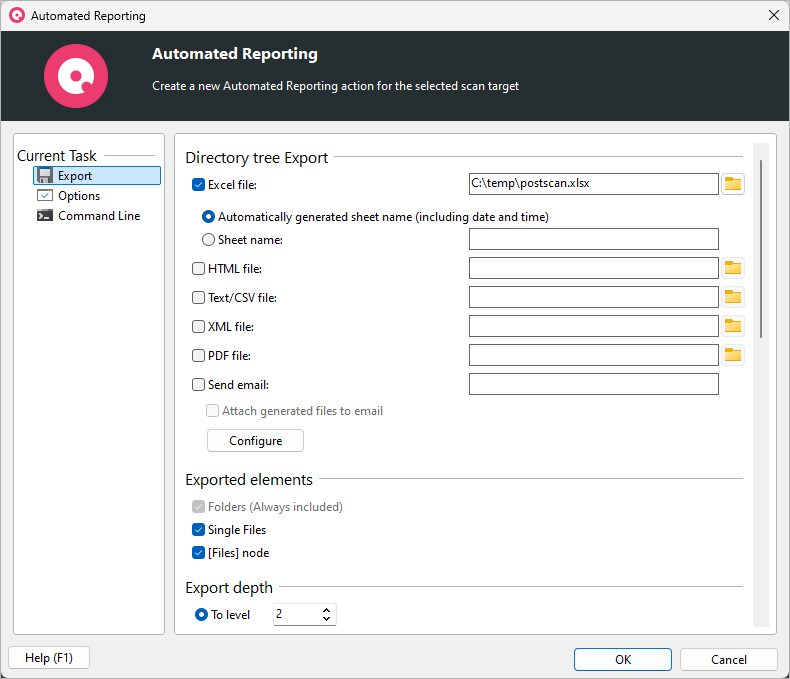Decrease the export level with down arrow
790x679 pixels.
tap(327, 620)
